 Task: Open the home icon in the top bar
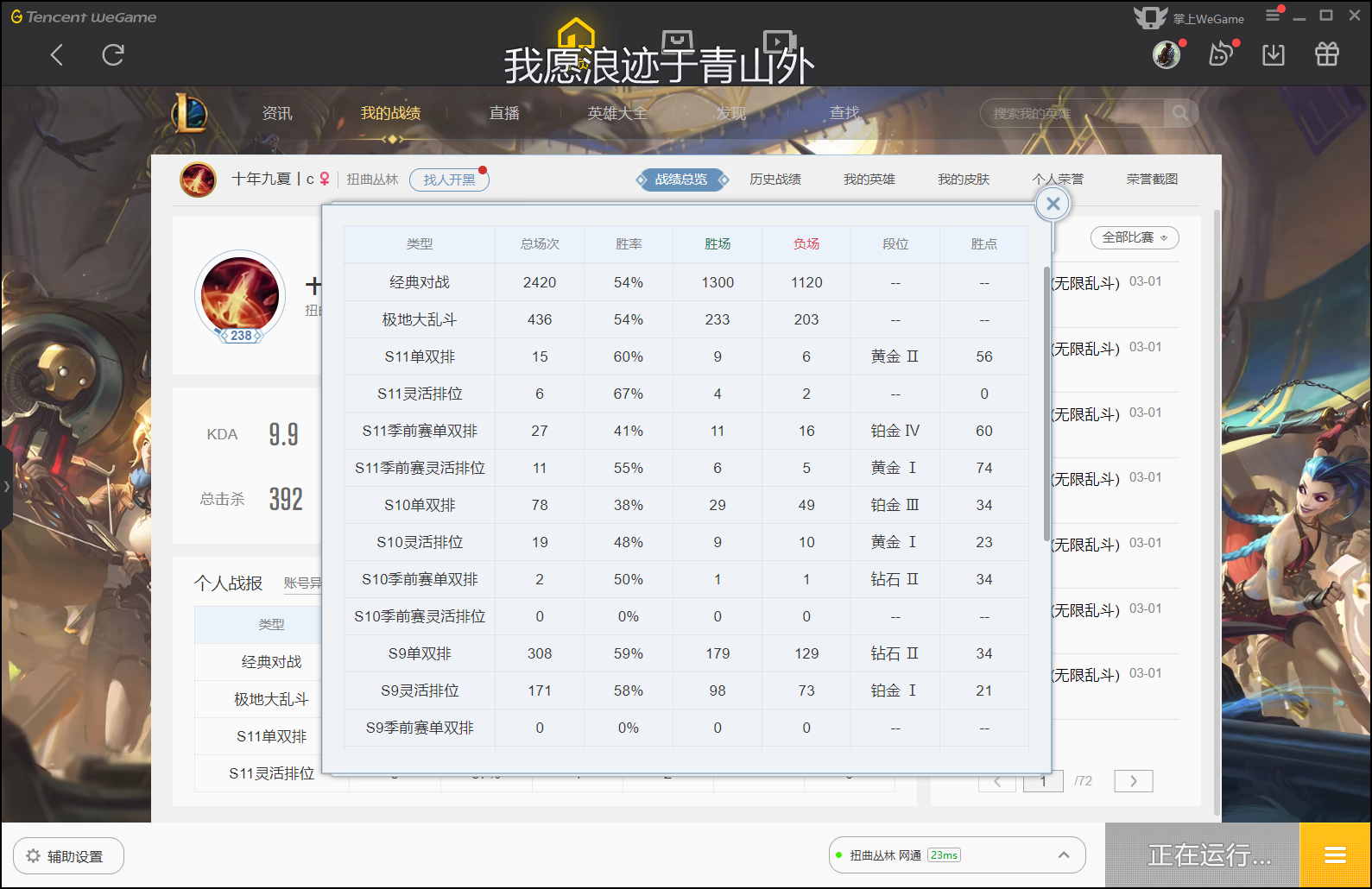(x=576, y=34)
